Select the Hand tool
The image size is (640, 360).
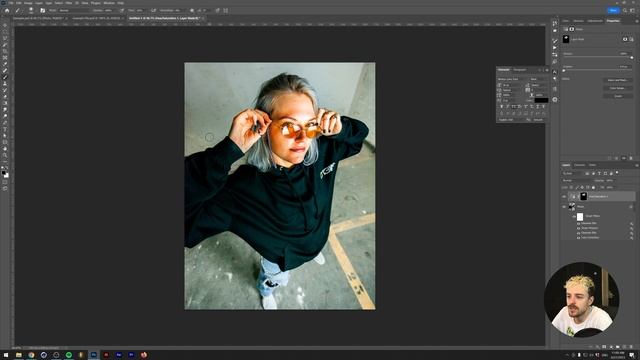coord(5,149)
